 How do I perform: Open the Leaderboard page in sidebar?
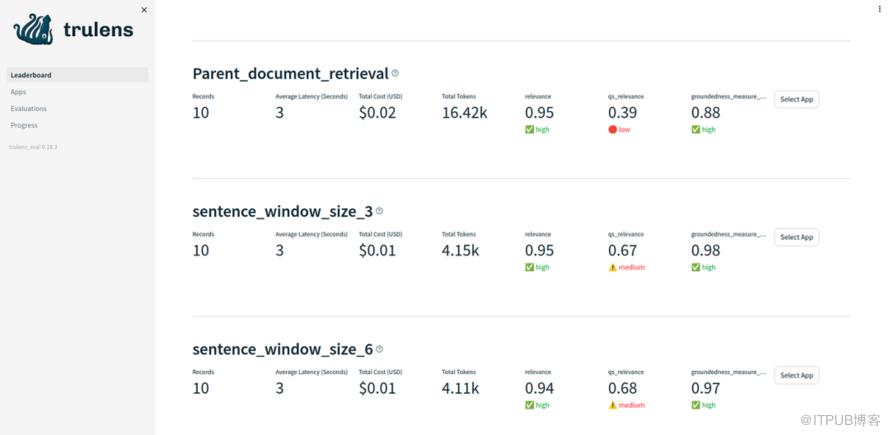coord(31,75)
